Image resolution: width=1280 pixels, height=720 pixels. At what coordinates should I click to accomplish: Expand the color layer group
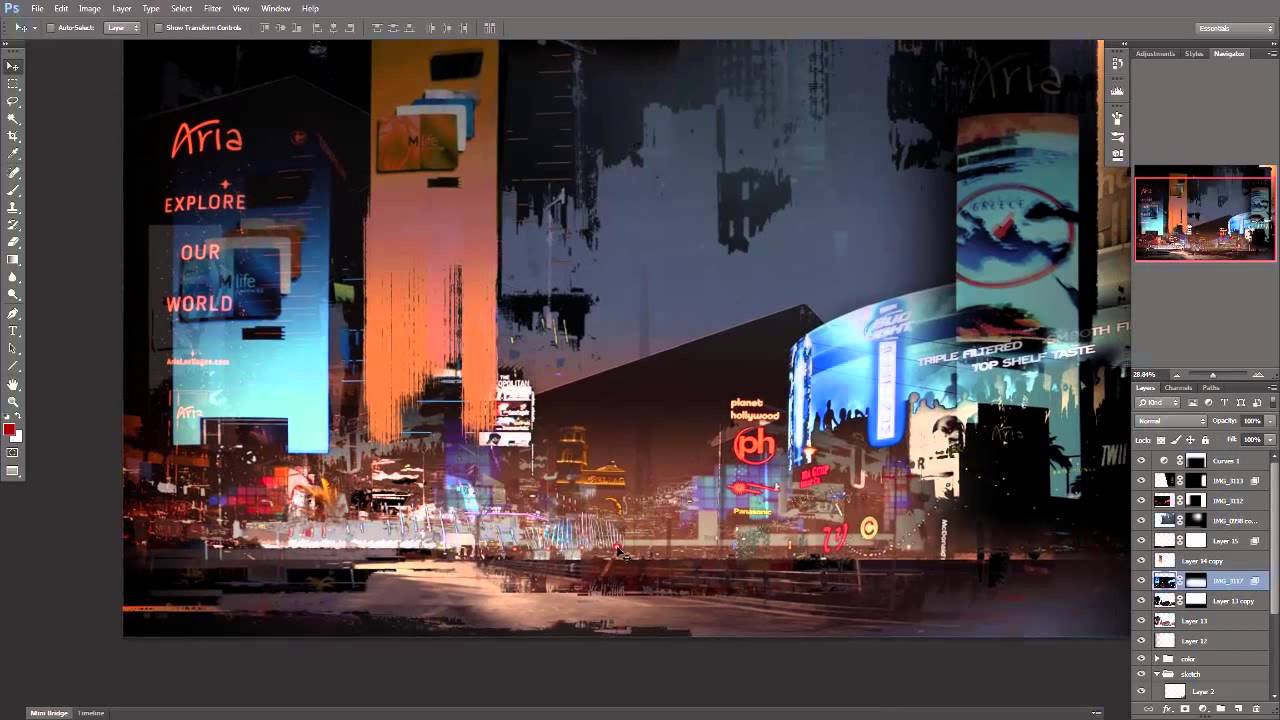(x=1157, y=659)
